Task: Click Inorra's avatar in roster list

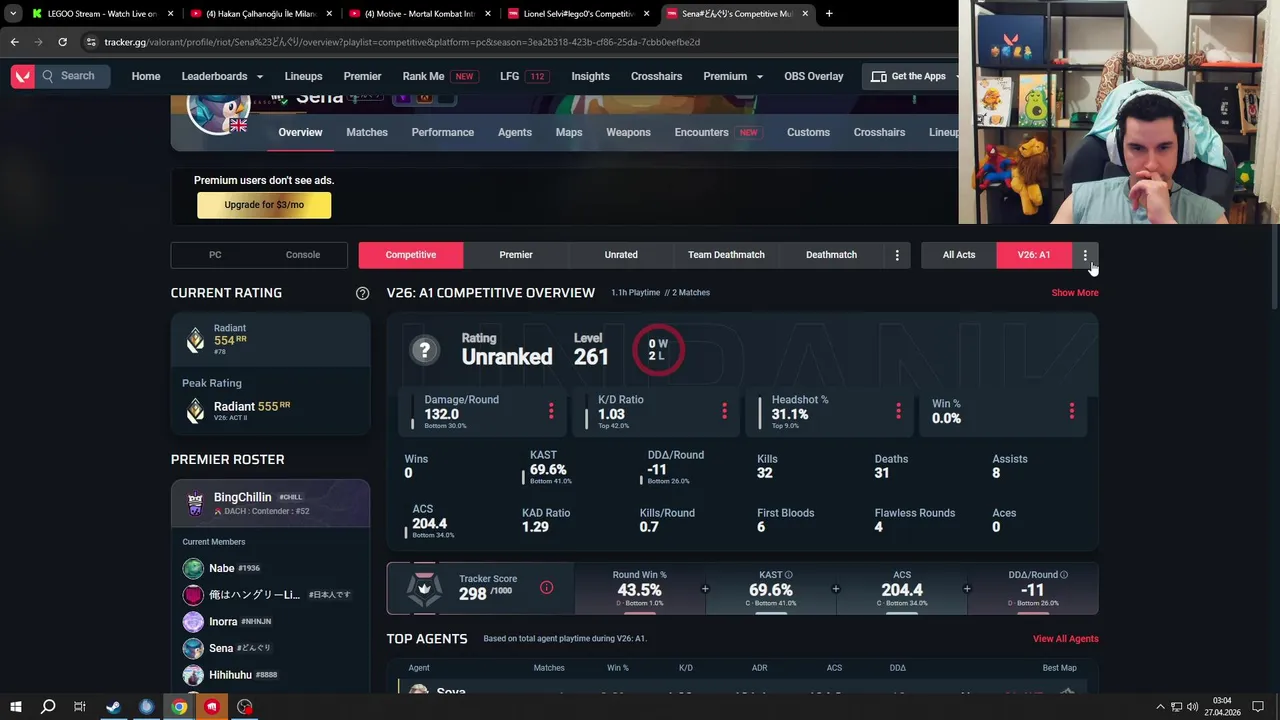Action: pyautogui.click(x=193, y=622)
